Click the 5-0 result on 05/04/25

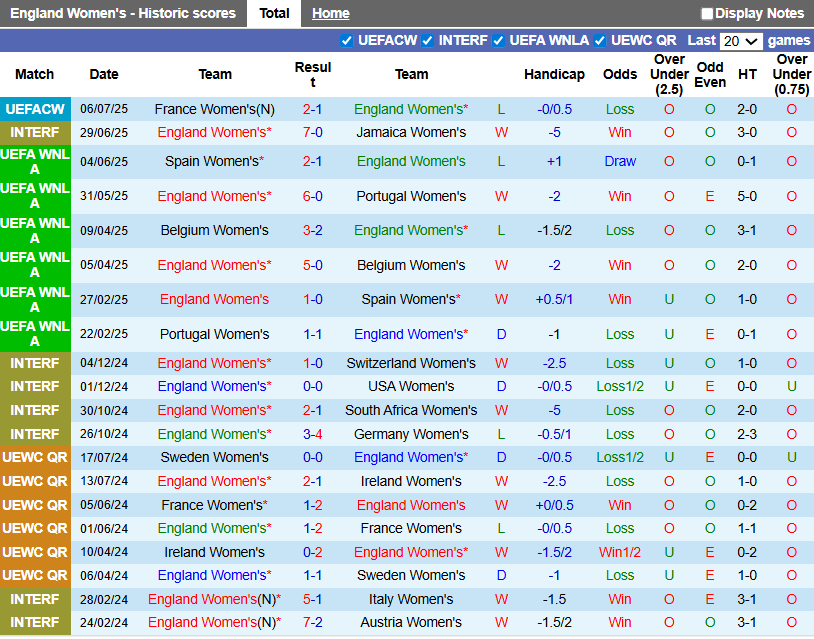click(313, 265)
